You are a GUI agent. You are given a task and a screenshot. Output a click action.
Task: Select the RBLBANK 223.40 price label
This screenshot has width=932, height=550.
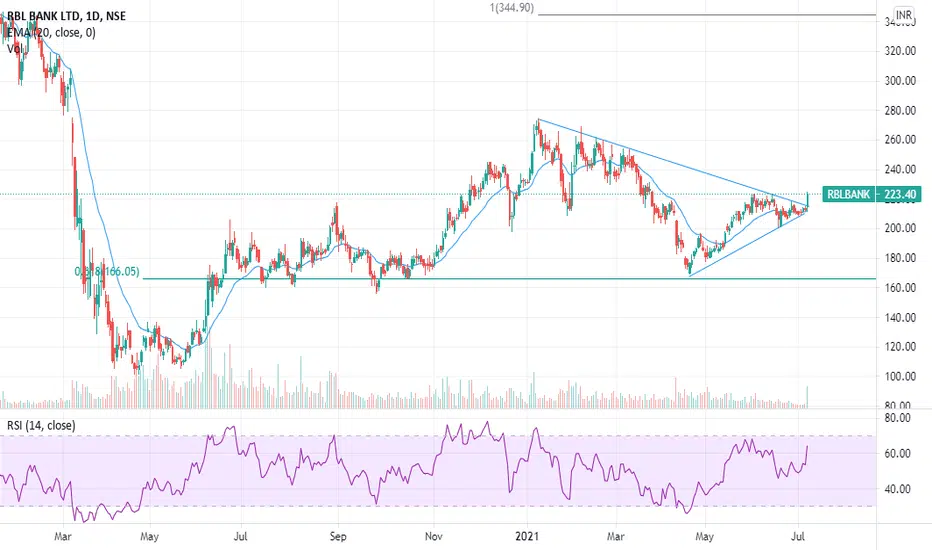[872, 194]
